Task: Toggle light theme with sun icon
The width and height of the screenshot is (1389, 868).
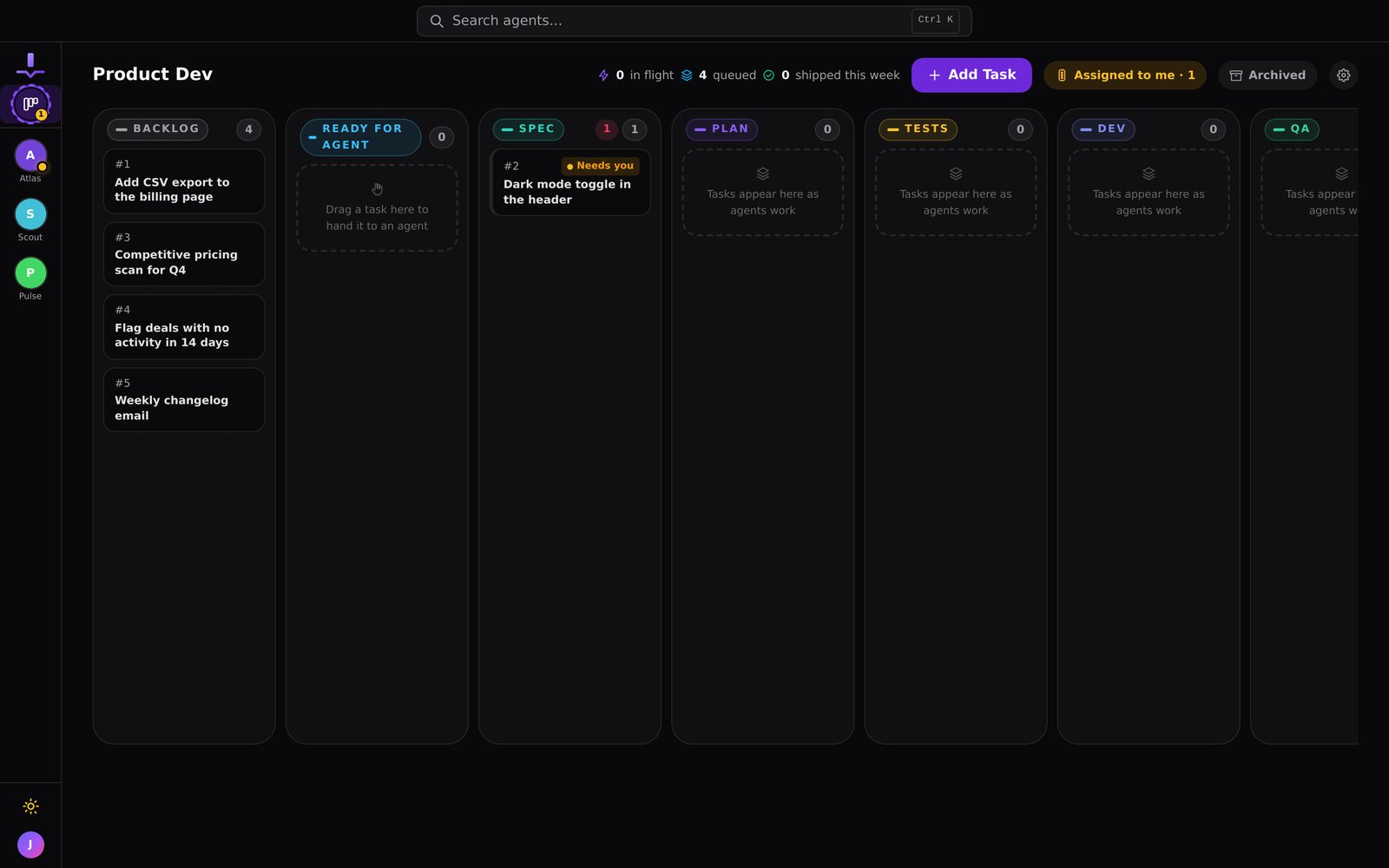Action: click(x=30, y=806)
